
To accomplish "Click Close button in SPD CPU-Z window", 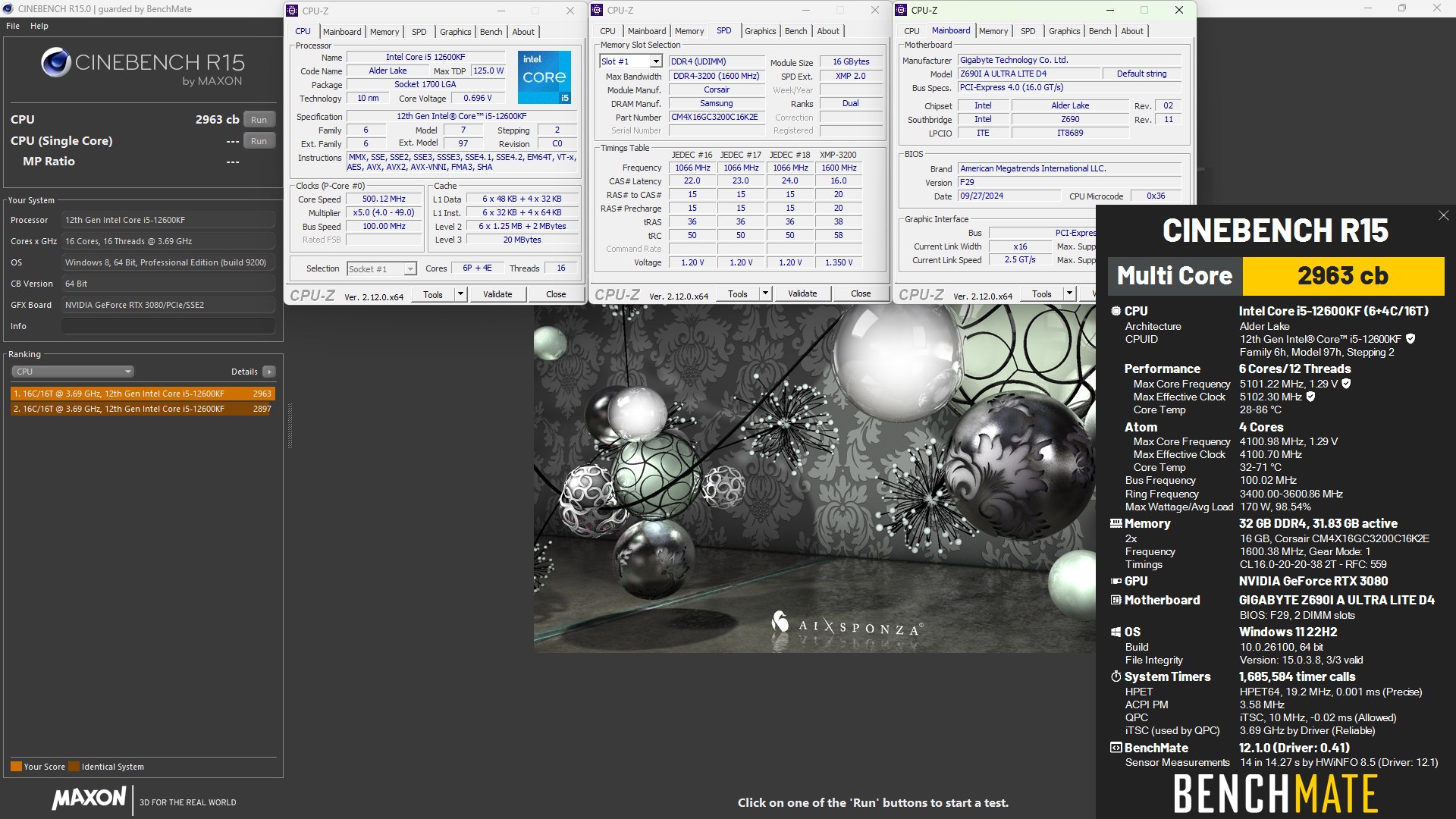I will pyautogui.click(x=861, y=293).
